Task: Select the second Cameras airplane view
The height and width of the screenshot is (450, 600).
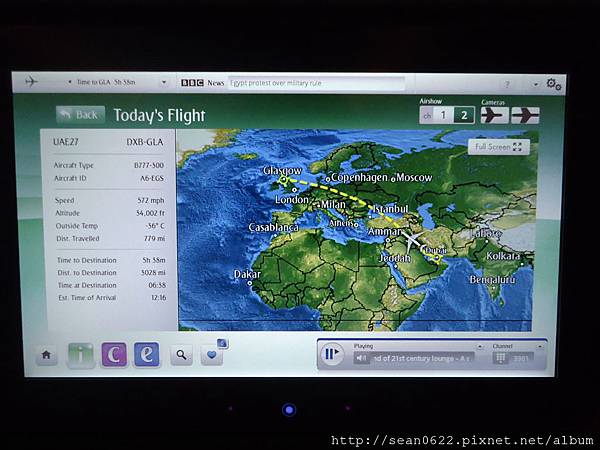Action: point(525,115)
